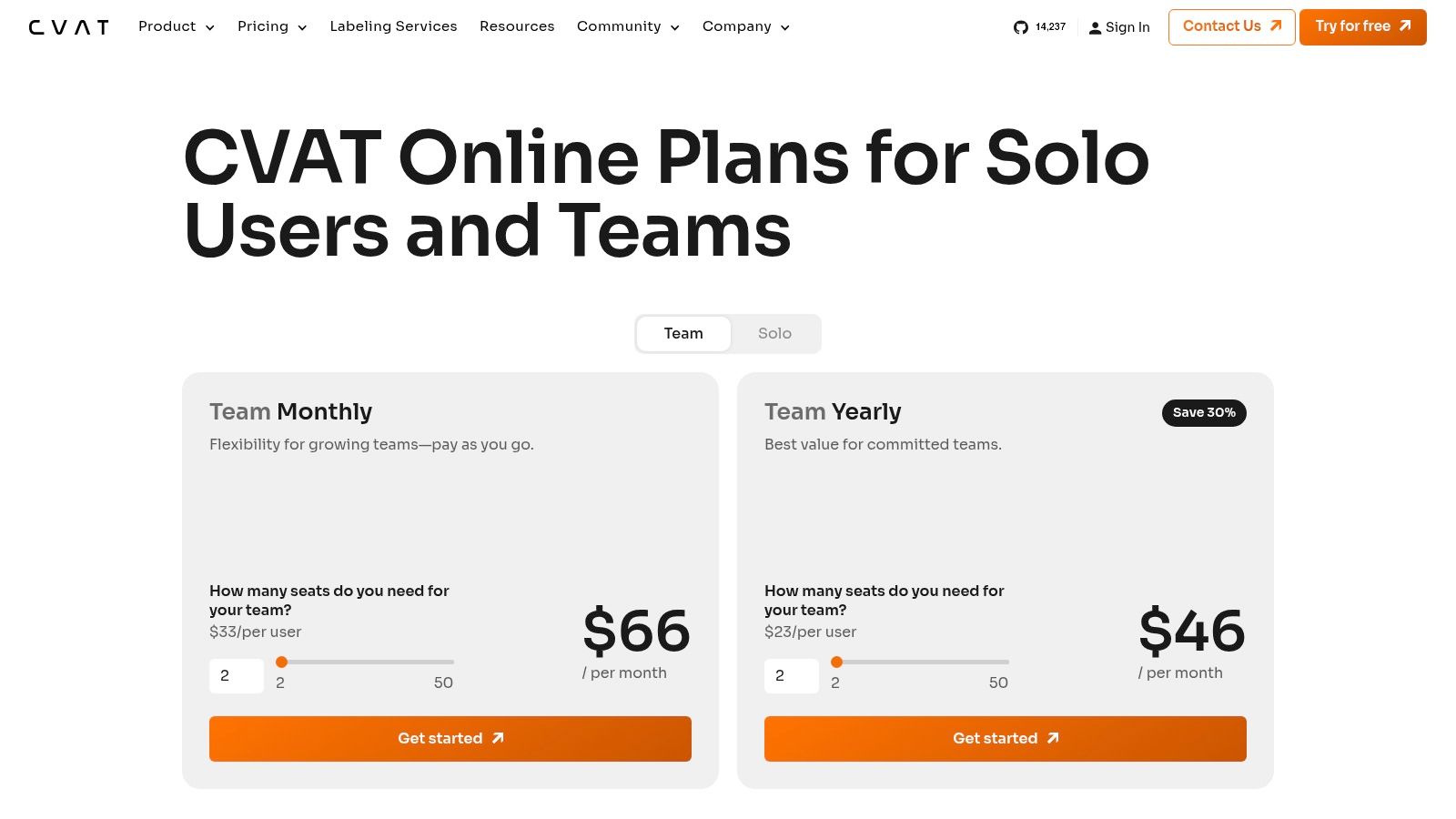The width and height of the screenshot is (1456, 819).
Task: Open the Resources nav item
Action: 517,26
